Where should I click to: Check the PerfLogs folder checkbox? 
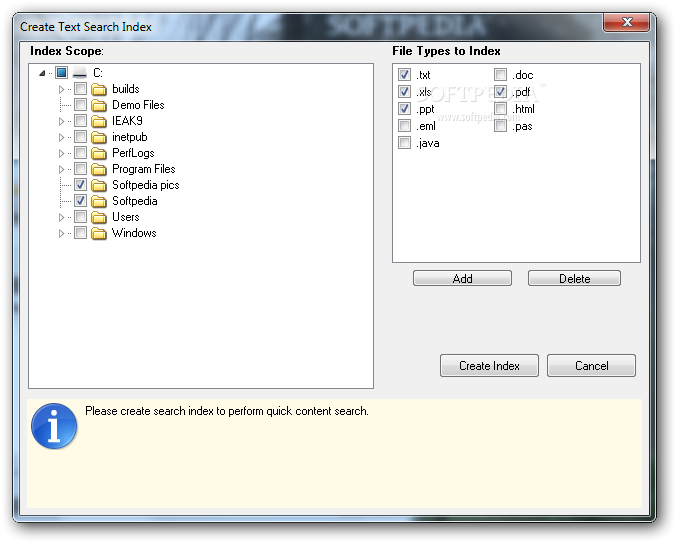(80, 152)
